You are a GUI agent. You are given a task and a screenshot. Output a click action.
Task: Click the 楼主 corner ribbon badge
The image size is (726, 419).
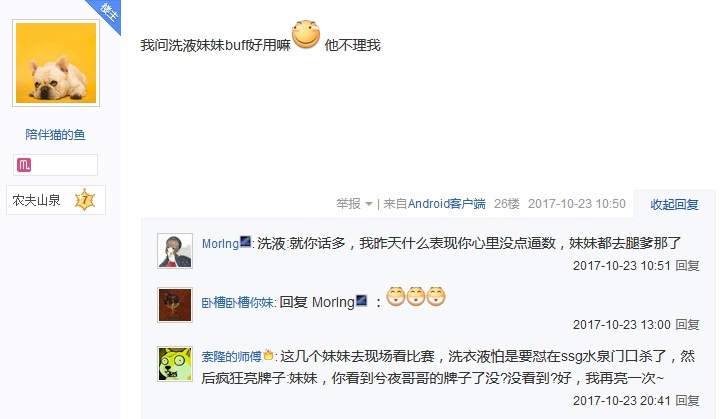pos(108,13)
